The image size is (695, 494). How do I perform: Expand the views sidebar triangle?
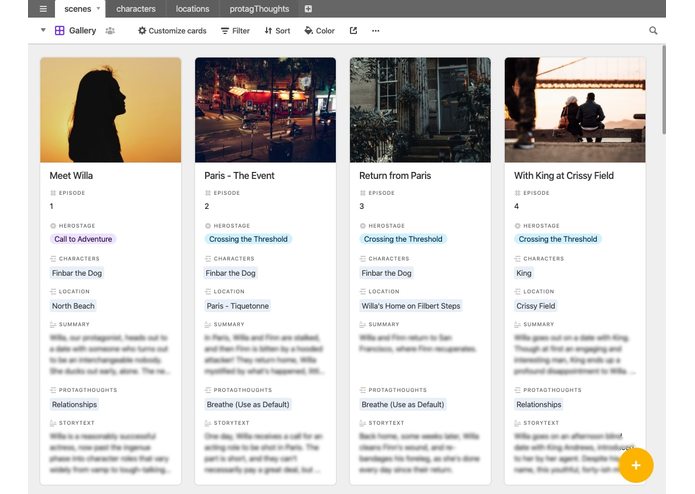[x=43, y=30]
